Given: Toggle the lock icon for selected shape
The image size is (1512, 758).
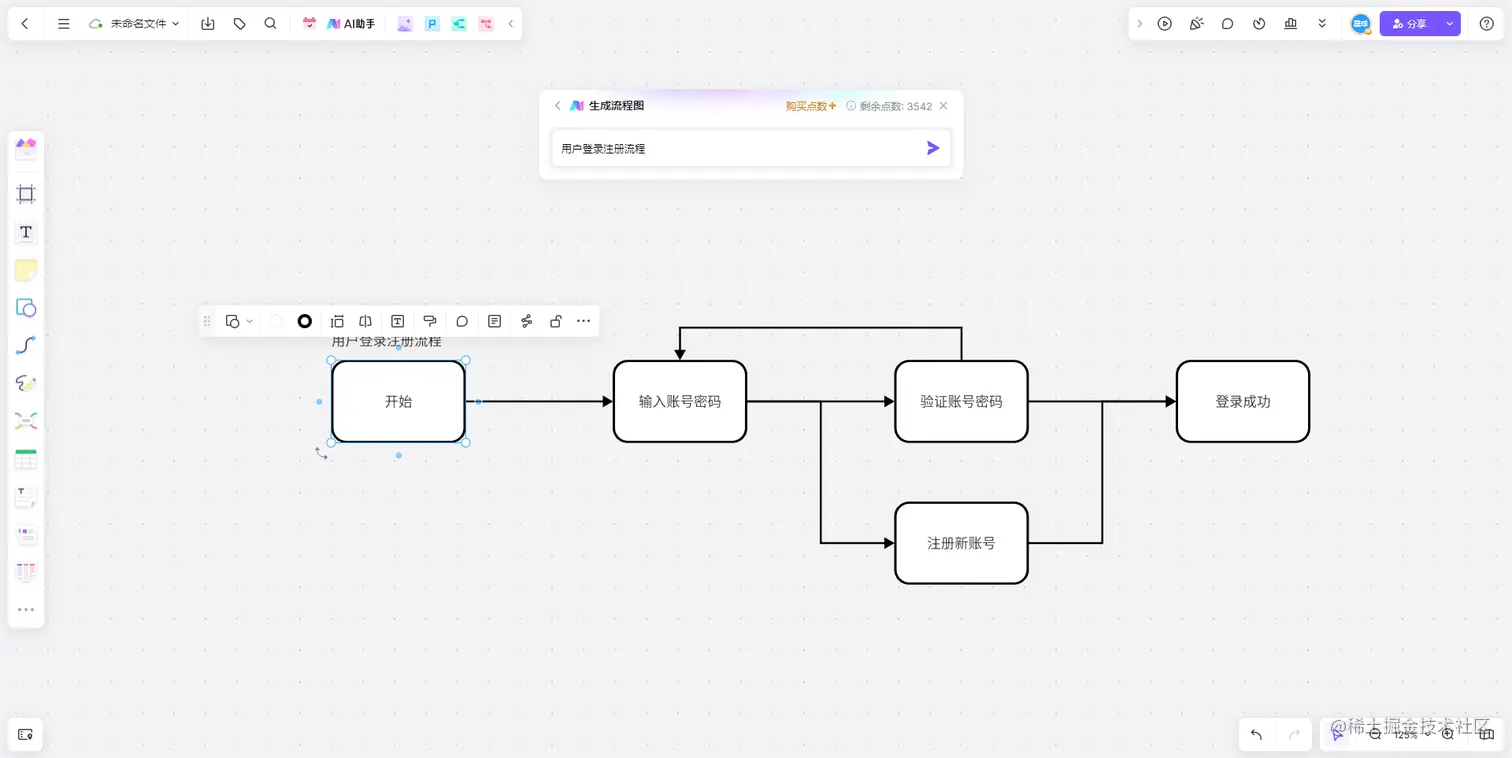Looking at the screenshot, I should pyautogui.click(x=556, y=321).
